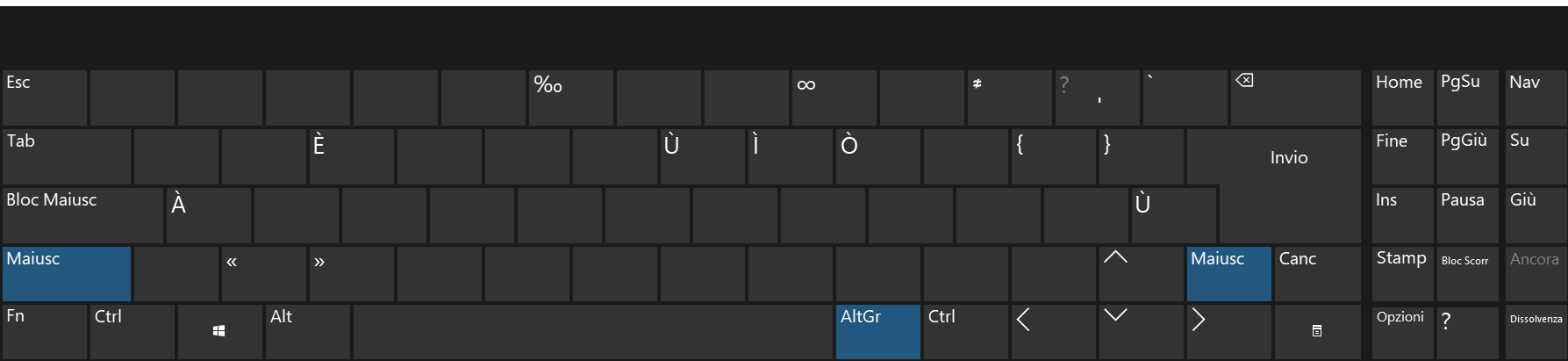Click the Bloc Scorr key
This screenshot has height=361, width=1568.
click(1468, 274)
